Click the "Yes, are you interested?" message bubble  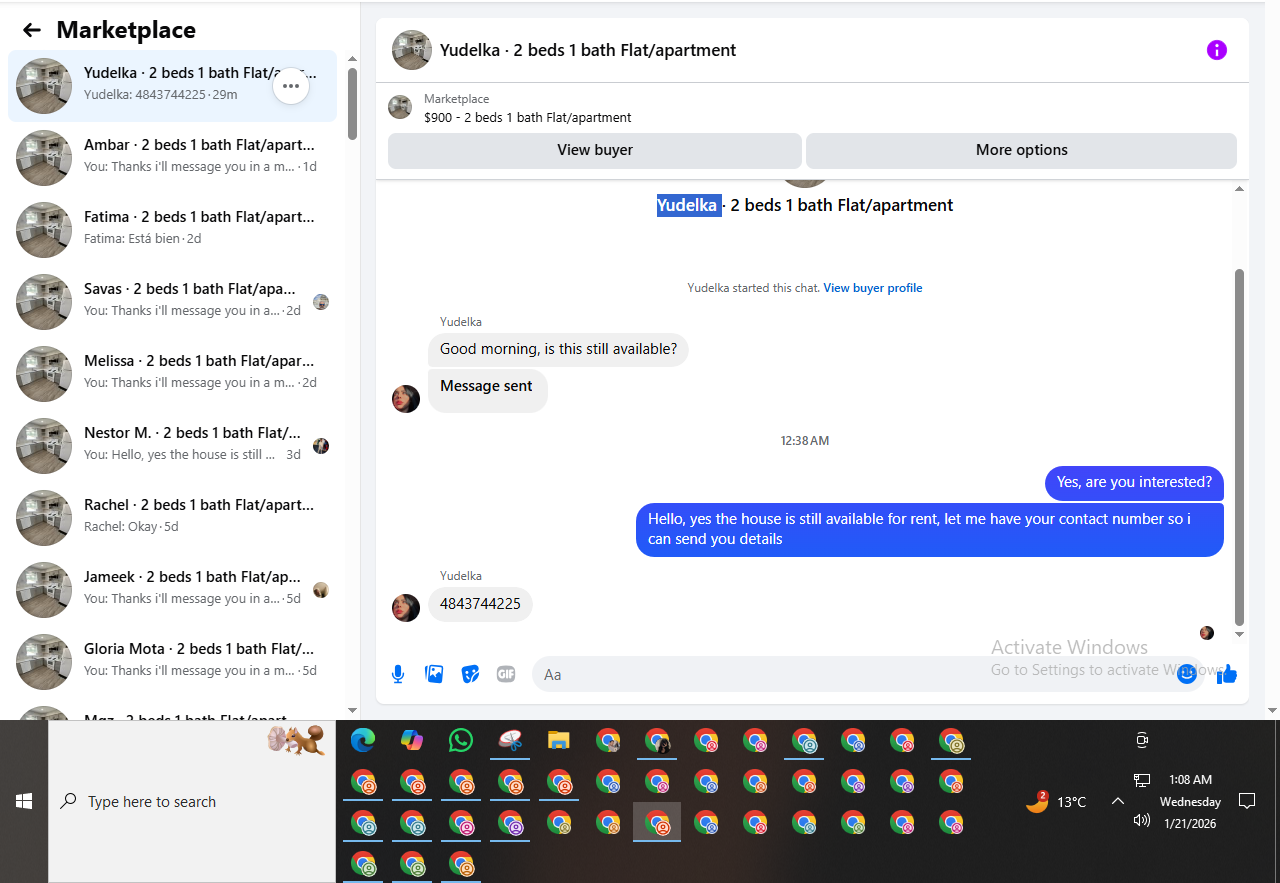coord(1134,482)
